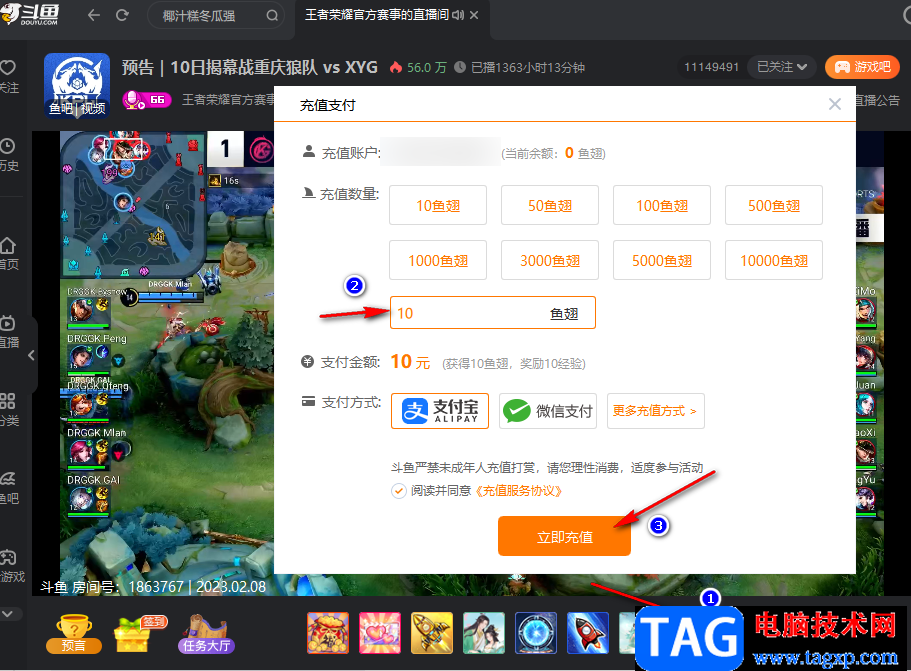Select the 3000鱼翅 amount

(x=550, y=260)
